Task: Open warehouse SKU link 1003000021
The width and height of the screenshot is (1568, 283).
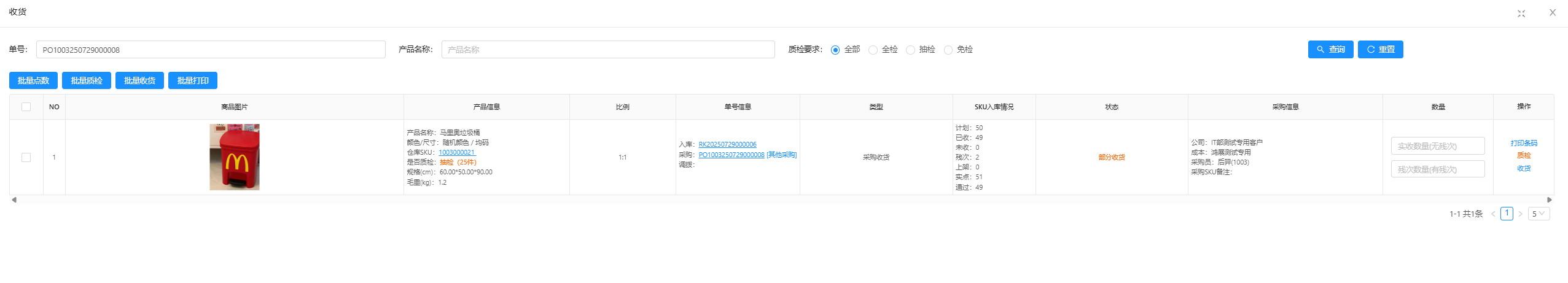Action: (x=456, y=153)
